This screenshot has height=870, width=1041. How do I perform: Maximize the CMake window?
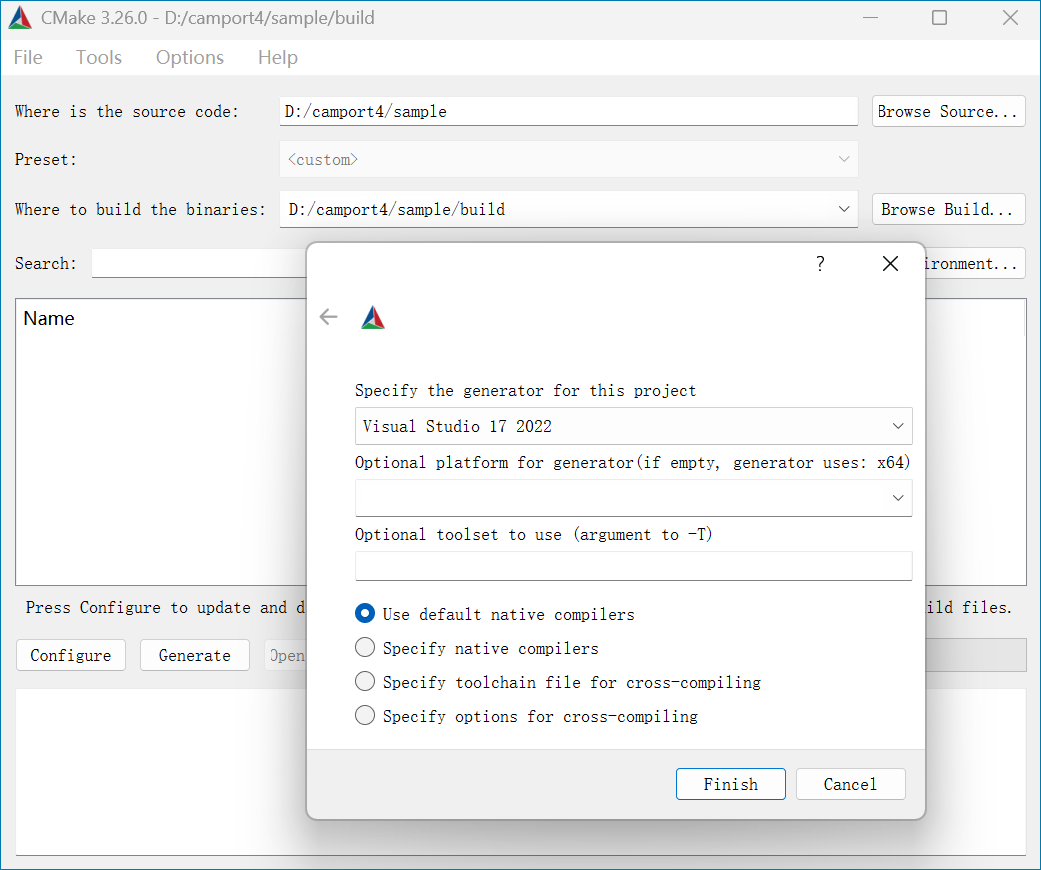[939, 18]
